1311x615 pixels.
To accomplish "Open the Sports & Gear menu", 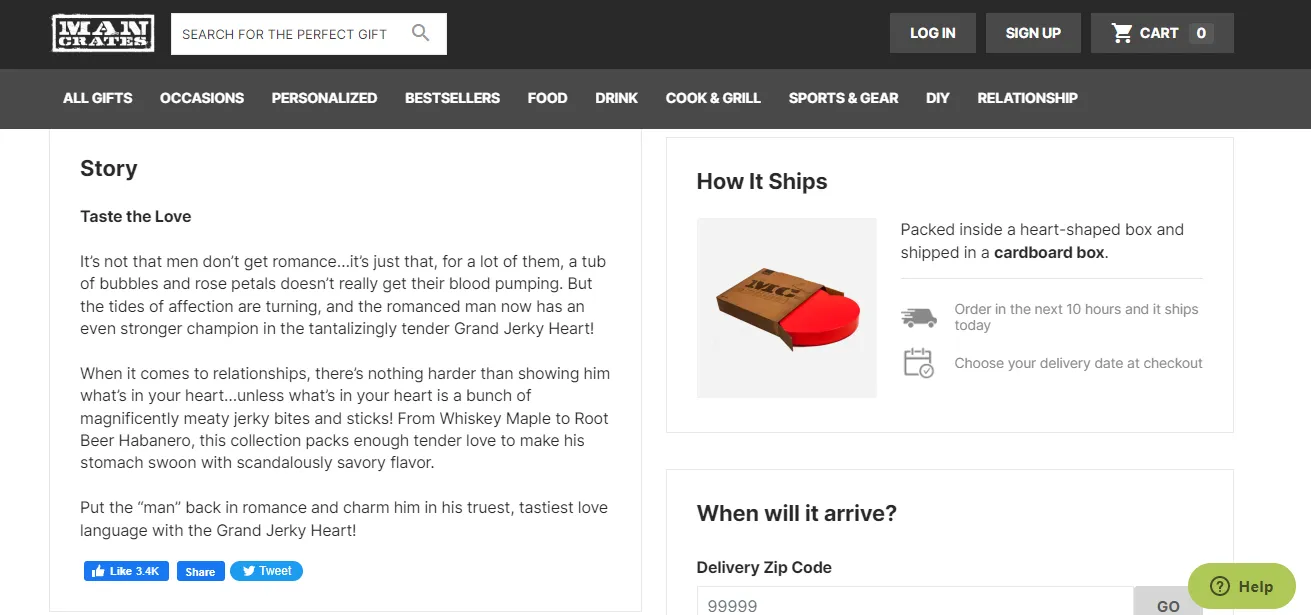I will coord(843,98).
